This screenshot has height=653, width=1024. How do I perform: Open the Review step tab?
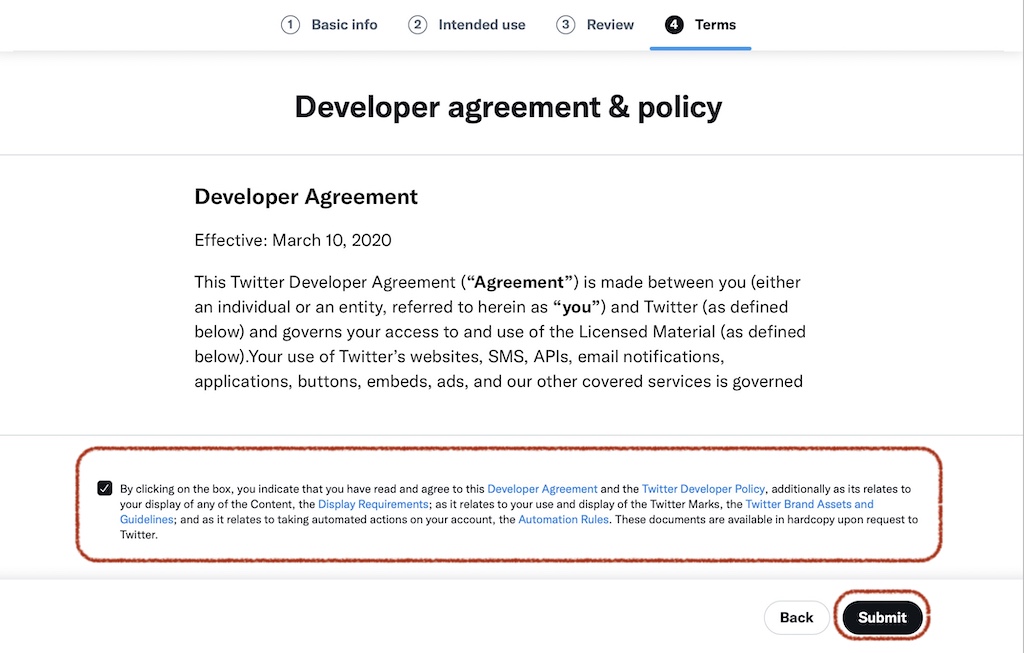click(595, 25)
